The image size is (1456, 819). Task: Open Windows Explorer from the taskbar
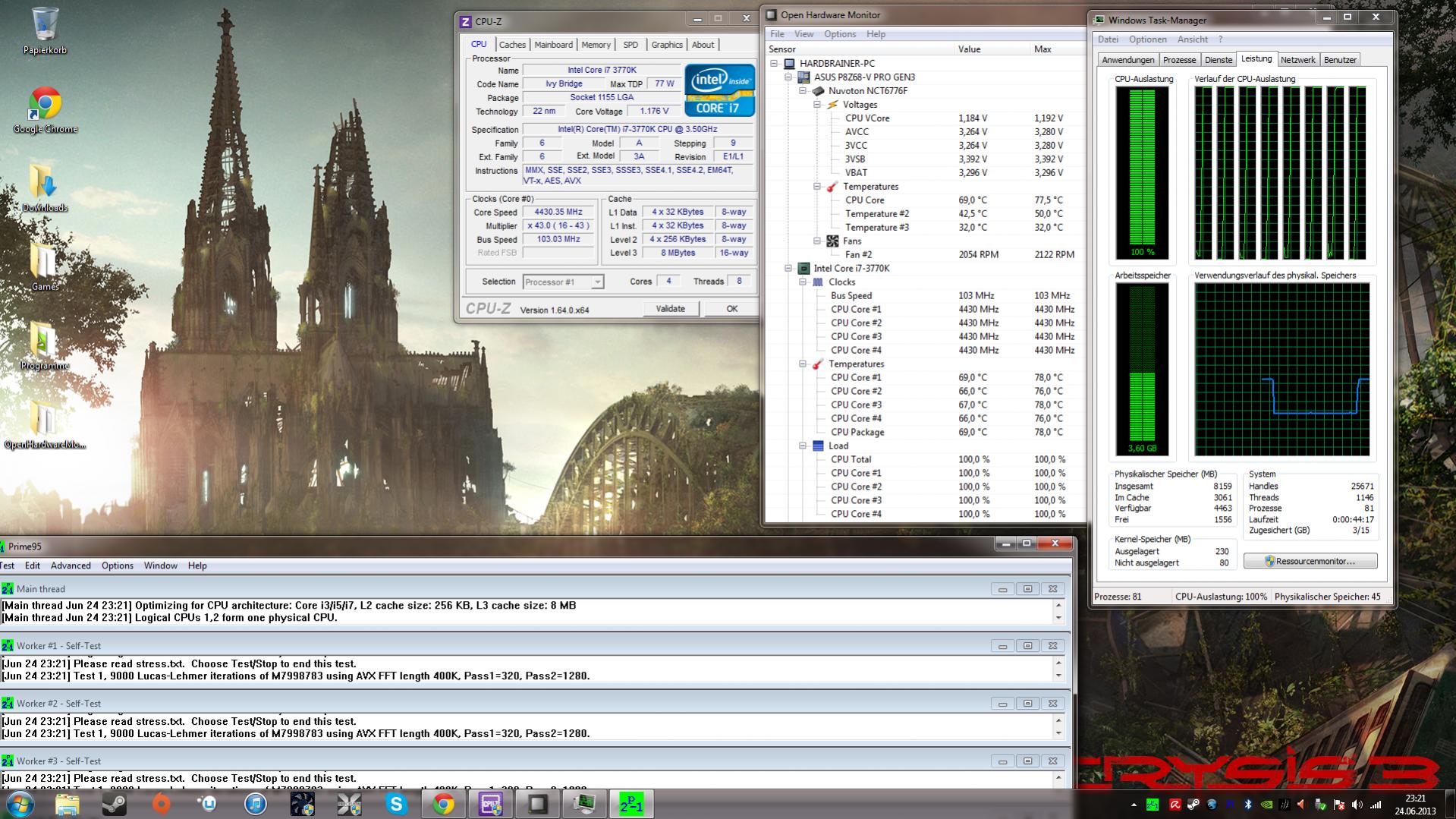[68, 804]
